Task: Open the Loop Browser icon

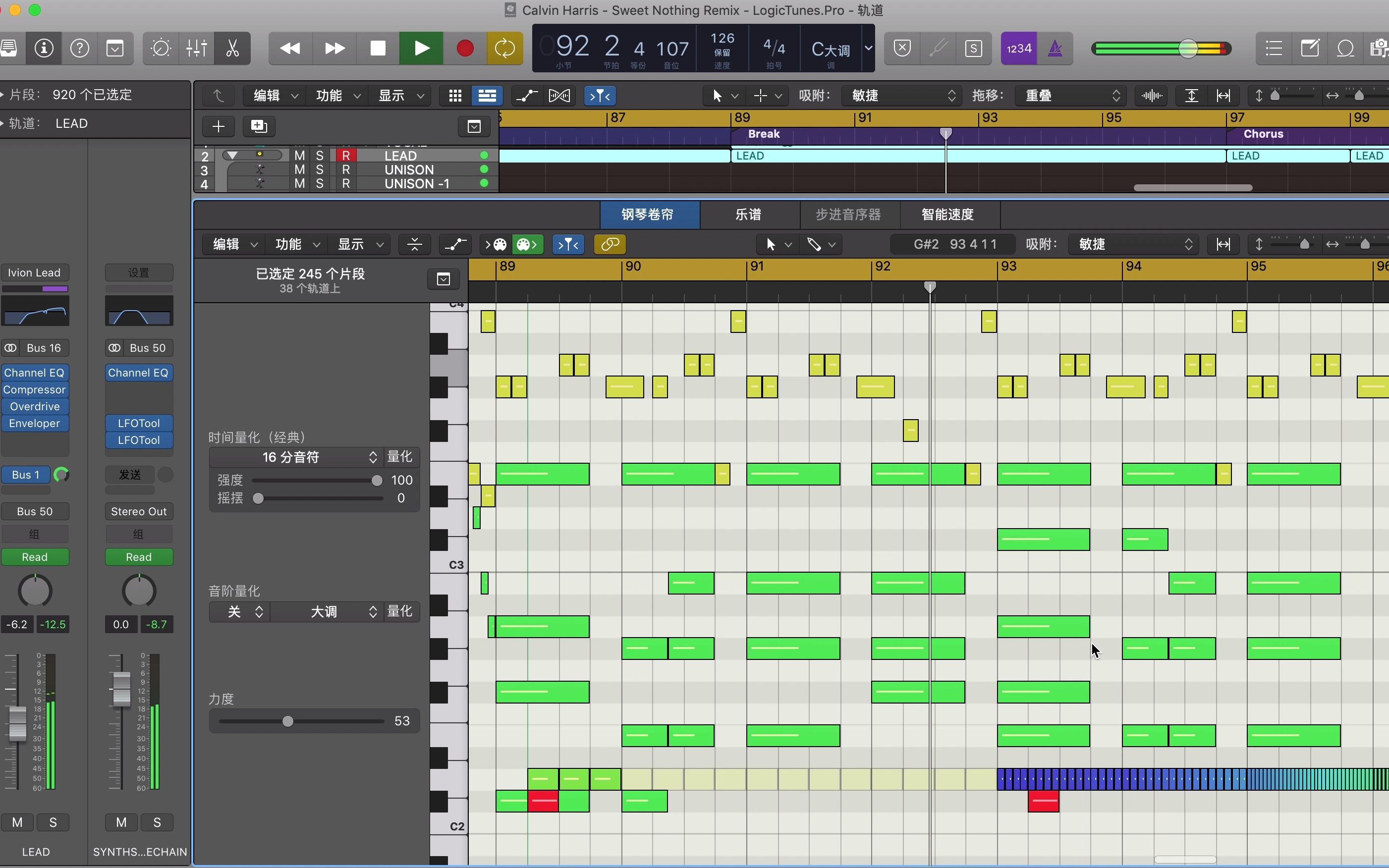Action: coord(1345,48)
